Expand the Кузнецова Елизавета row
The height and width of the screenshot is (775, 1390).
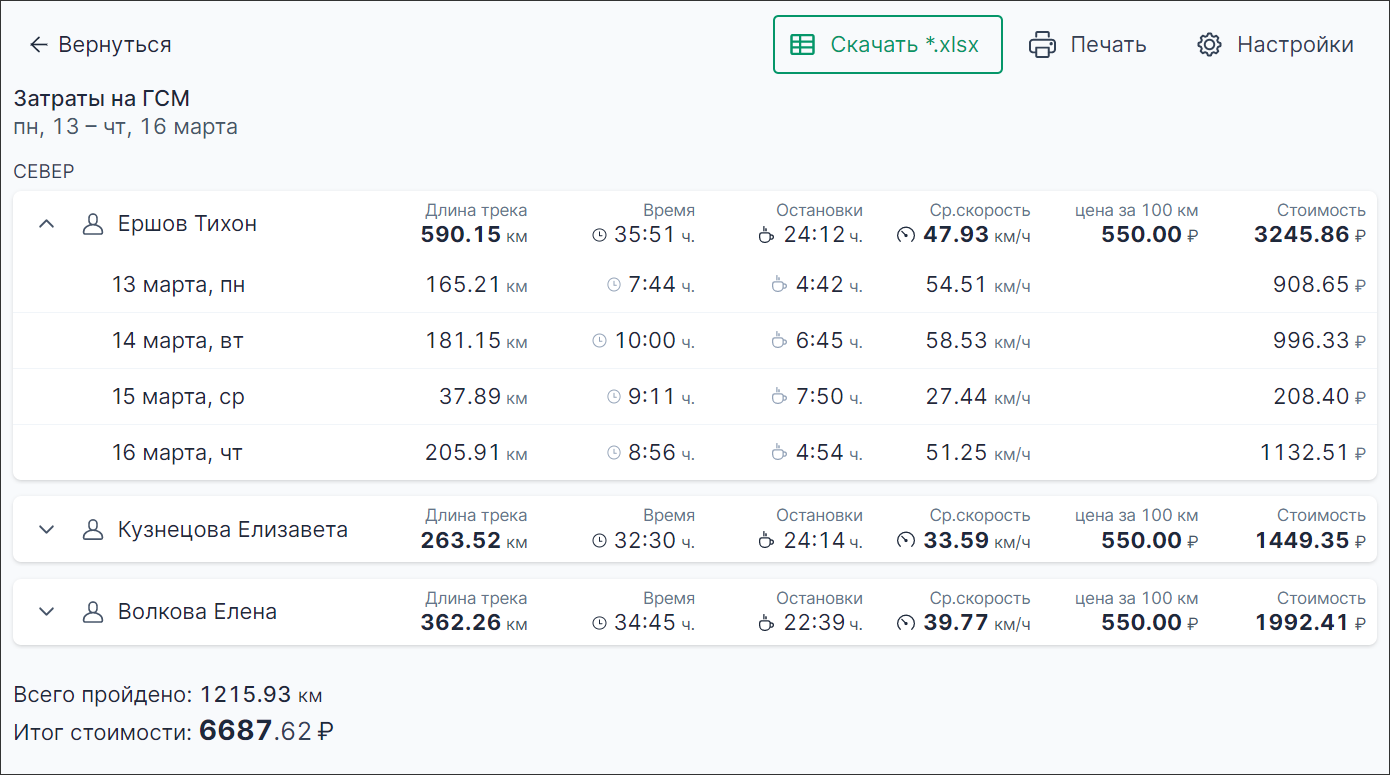[46, 529]
